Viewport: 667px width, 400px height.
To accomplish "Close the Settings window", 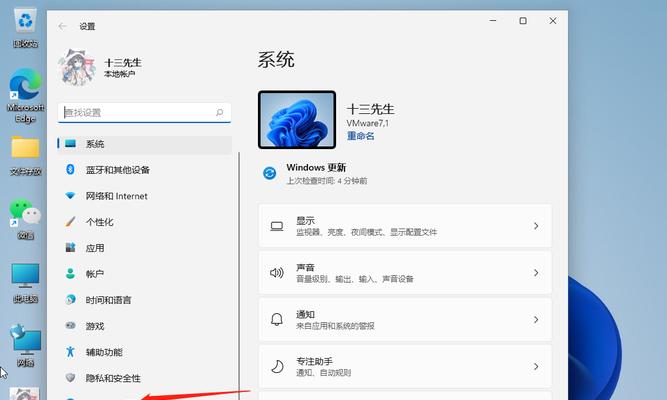I will (x=553, y=20).
